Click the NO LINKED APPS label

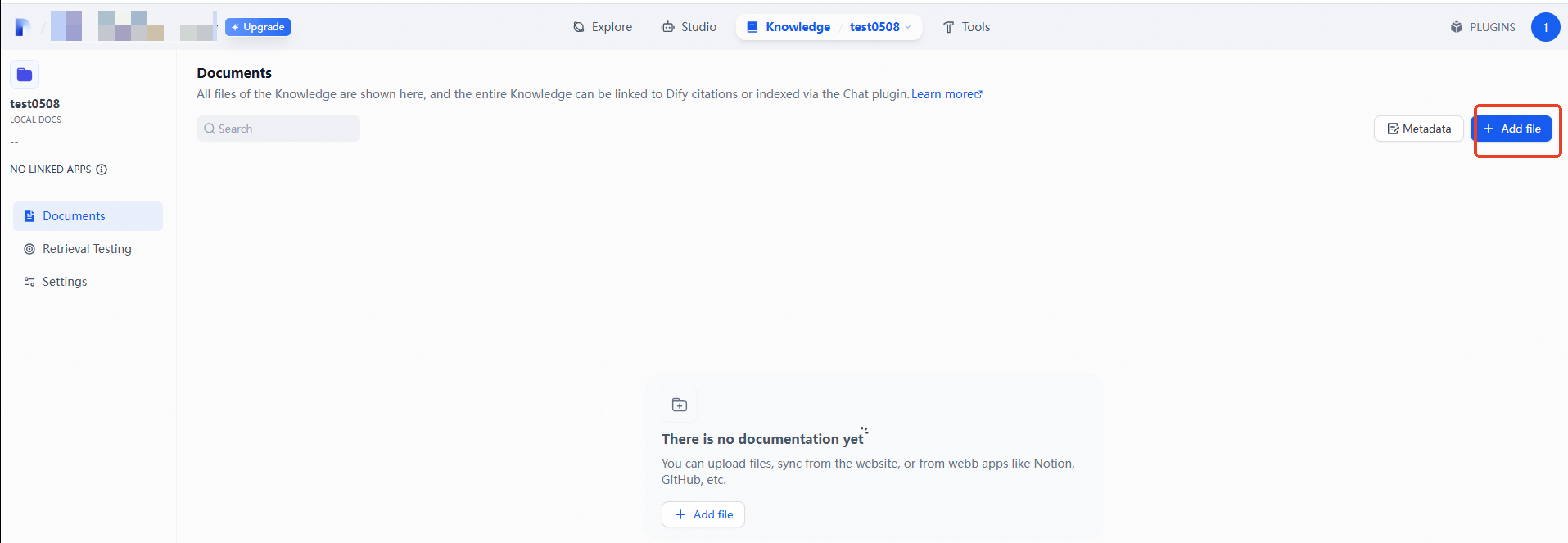51,170
